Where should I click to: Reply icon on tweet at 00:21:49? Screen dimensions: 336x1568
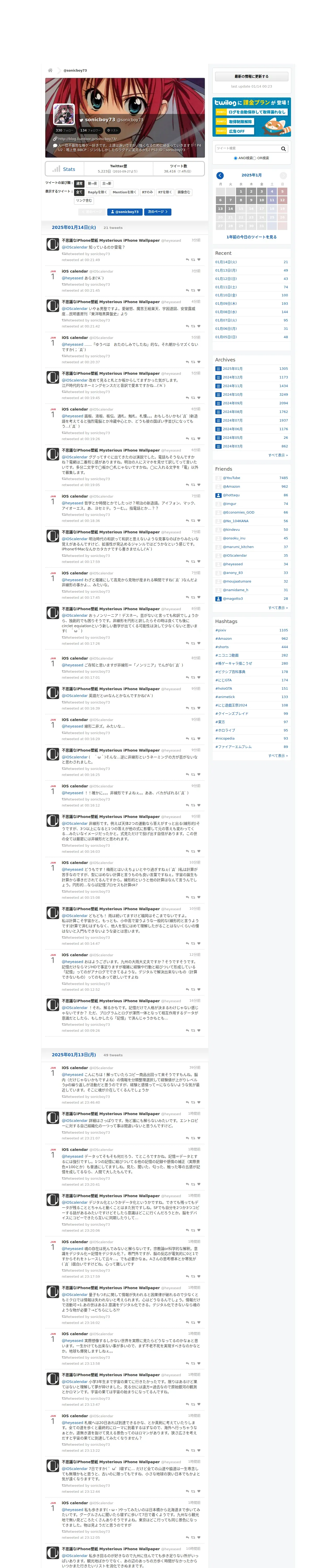point(187,260)
